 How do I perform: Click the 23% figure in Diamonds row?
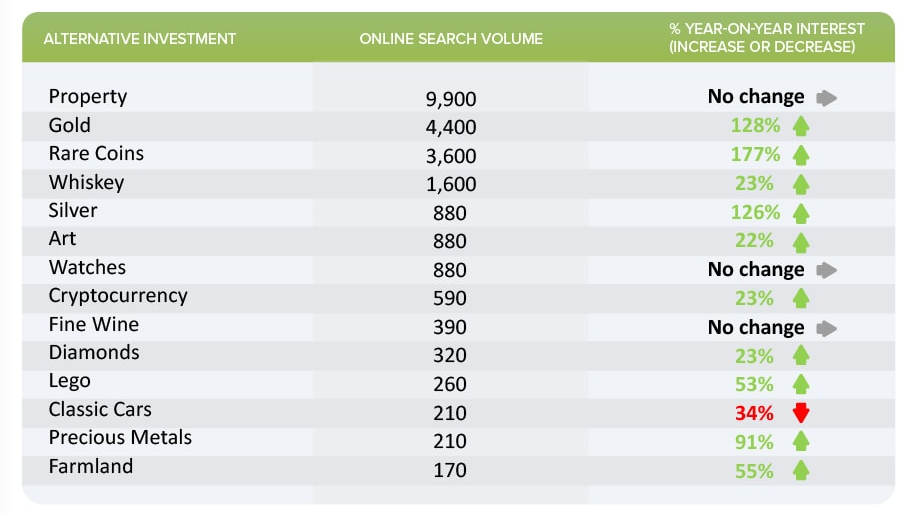[754, 356]
